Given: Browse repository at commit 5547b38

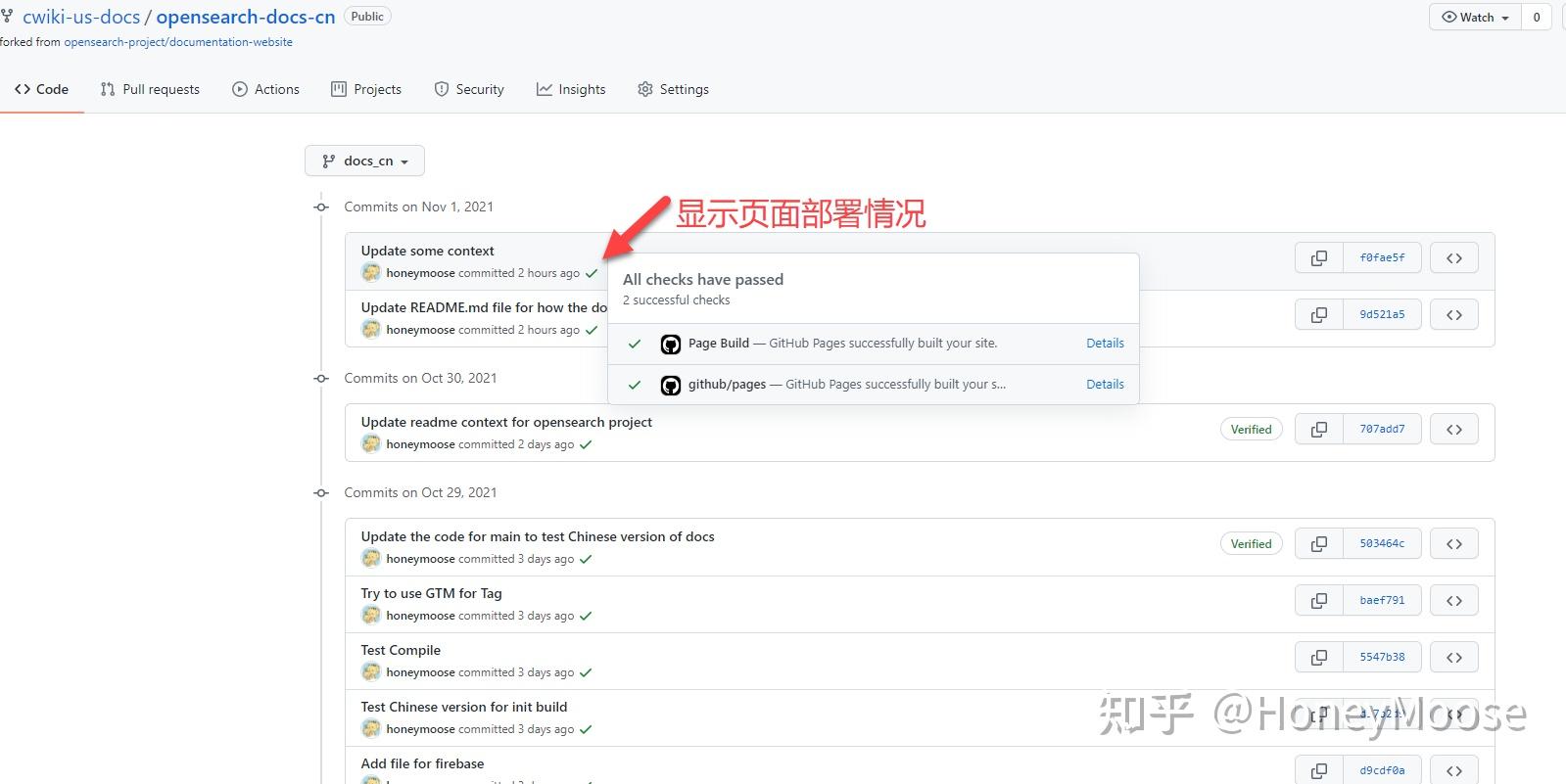Looking at the screenshot, I should click(x=1454, y=658).
